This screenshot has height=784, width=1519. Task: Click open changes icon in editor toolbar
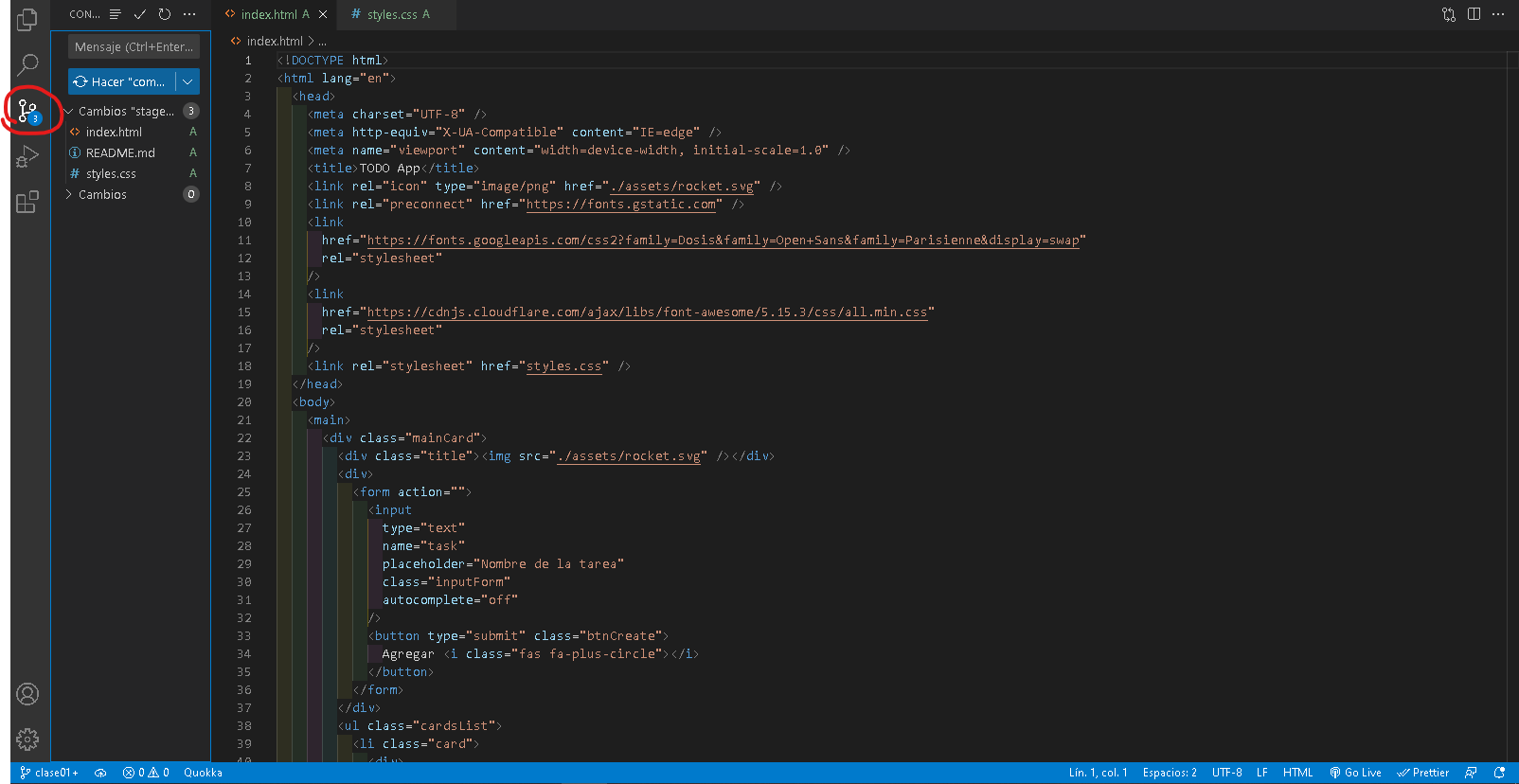pos(1449,14)
